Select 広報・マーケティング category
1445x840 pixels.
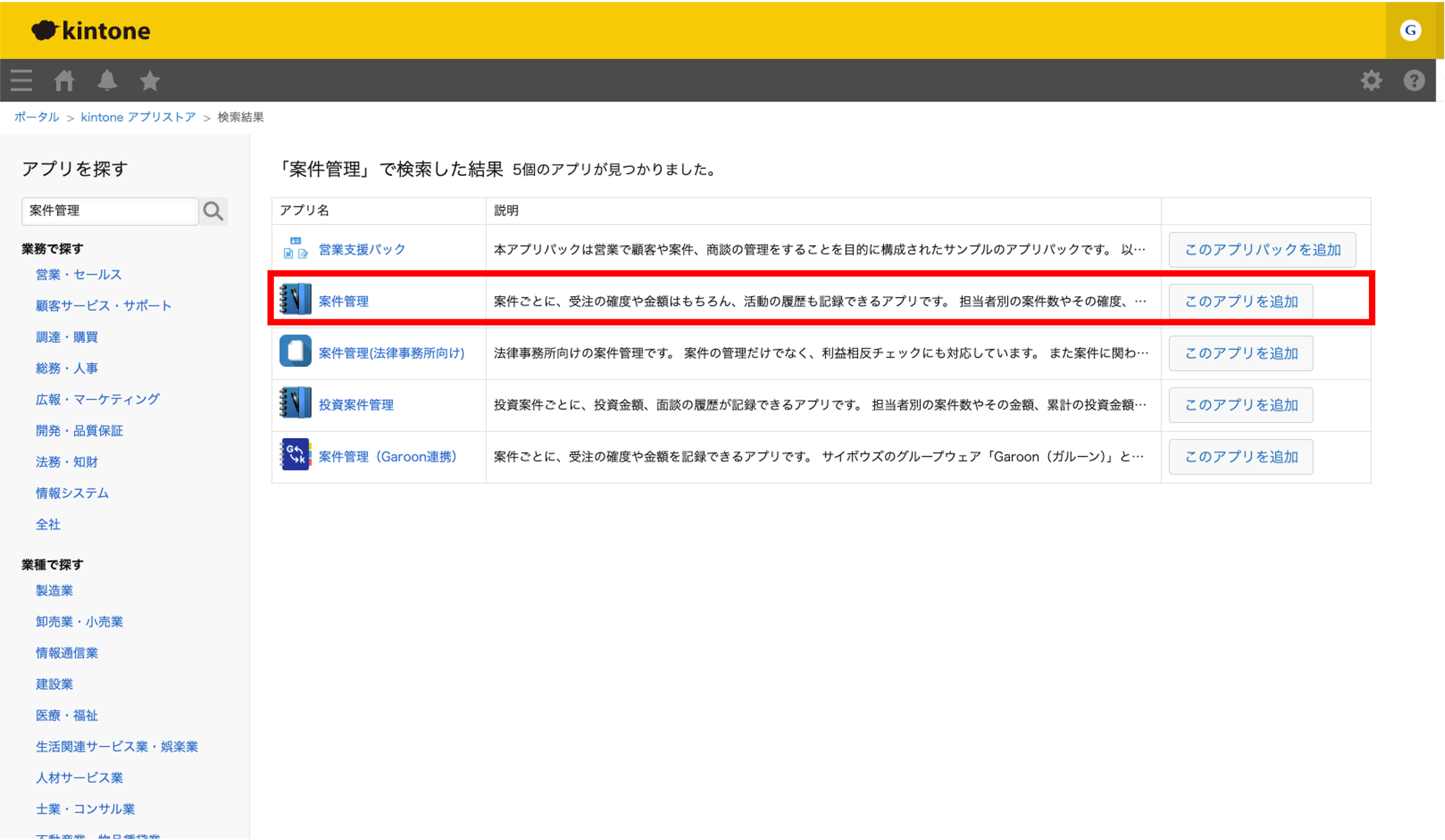[98, 399]
